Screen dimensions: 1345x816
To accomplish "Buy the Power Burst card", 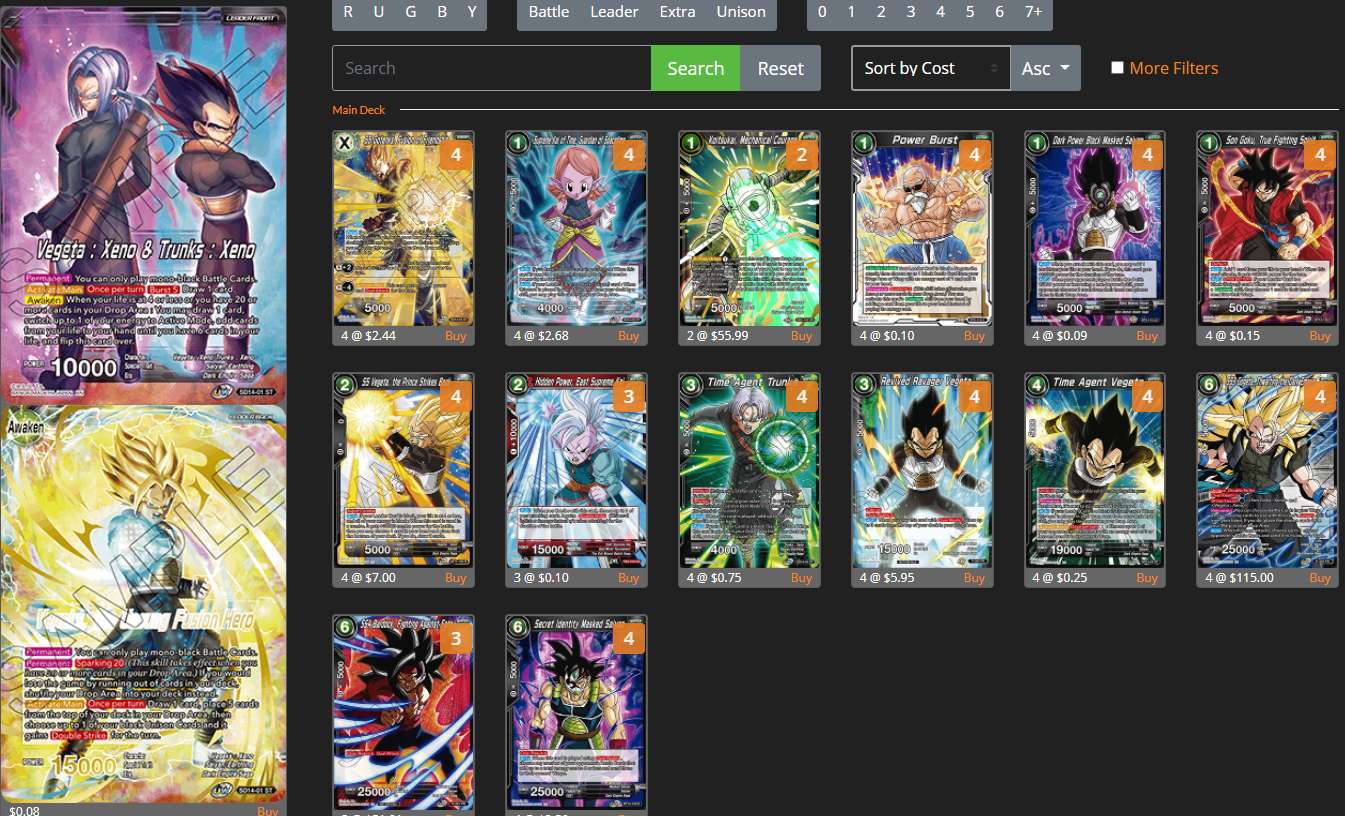I will tap(973, 335).
